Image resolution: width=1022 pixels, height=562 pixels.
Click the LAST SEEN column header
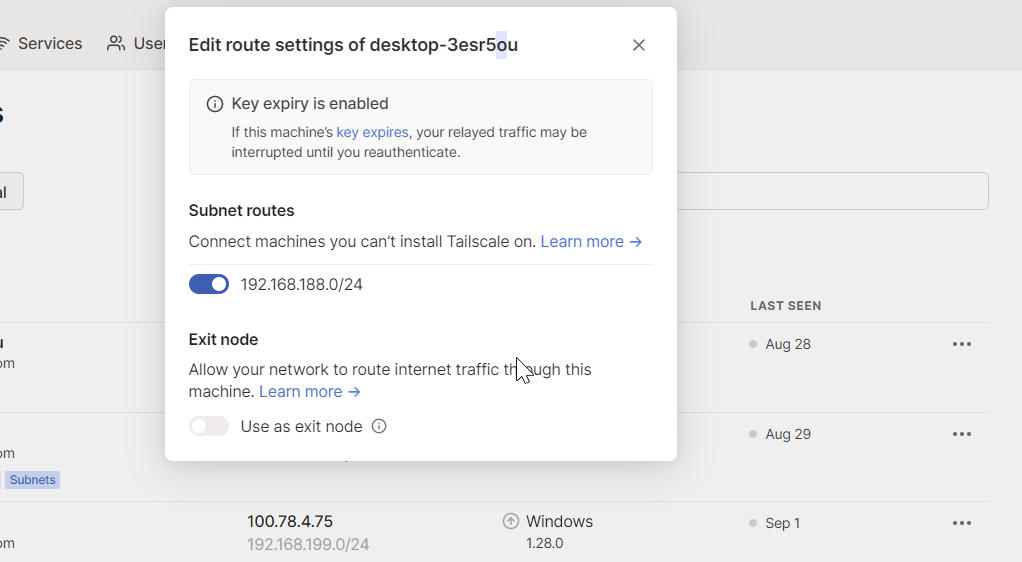tap(785, 306)
